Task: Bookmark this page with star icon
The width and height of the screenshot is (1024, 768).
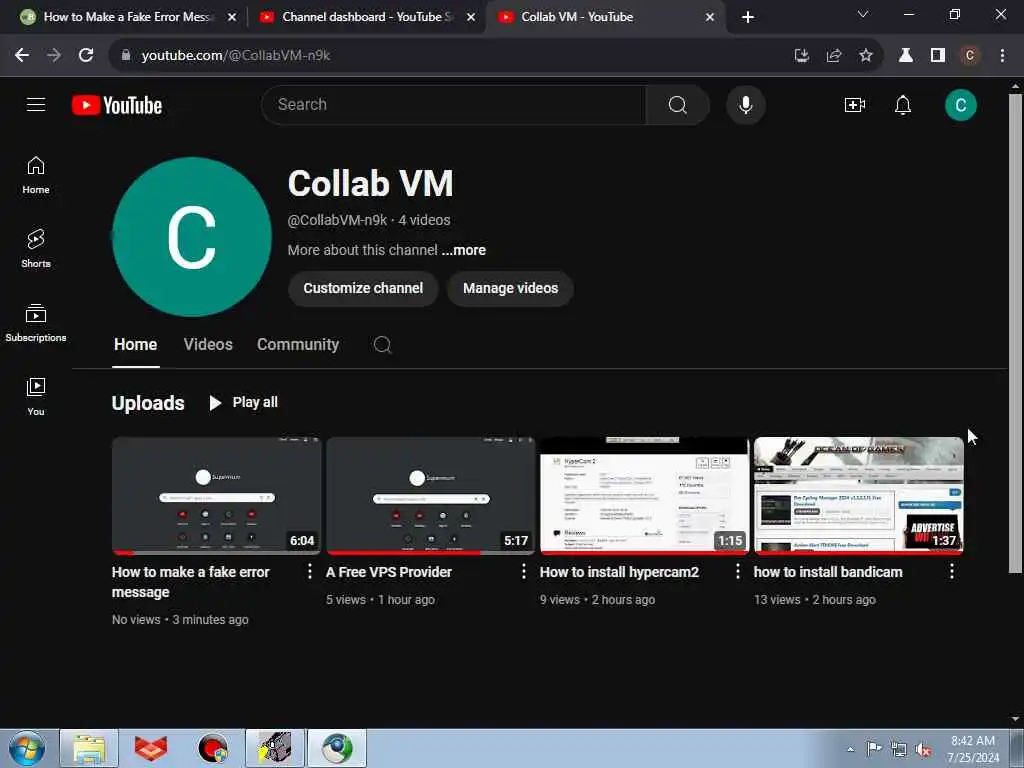Action: click(865, 56)
